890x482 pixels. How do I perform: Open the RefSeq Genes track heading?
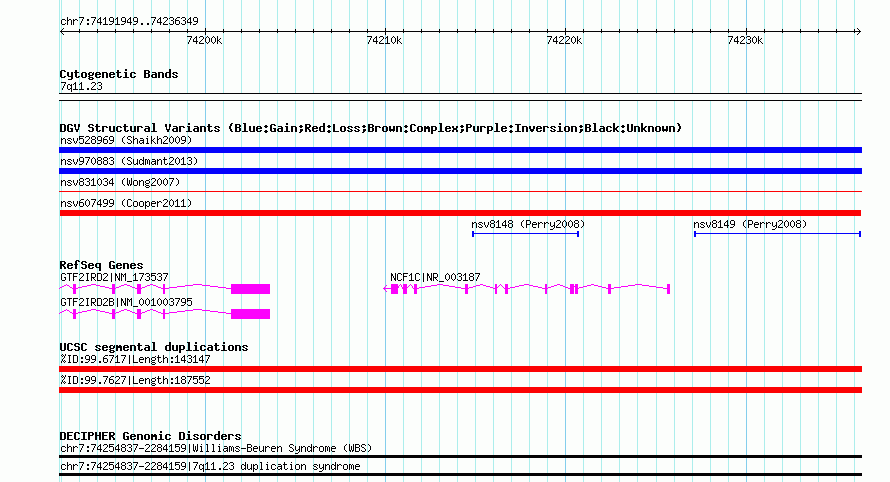(101, 265)
